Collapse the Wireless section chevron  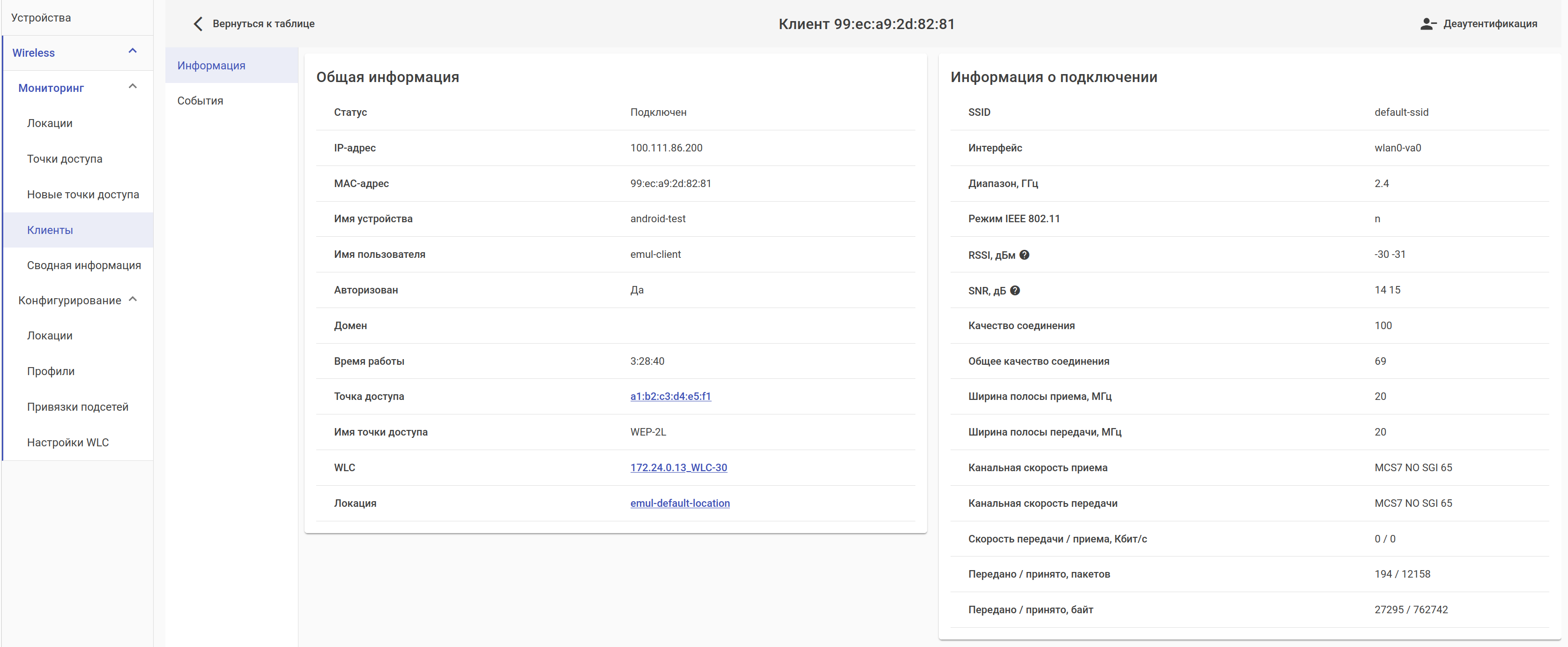click(133, 52)
